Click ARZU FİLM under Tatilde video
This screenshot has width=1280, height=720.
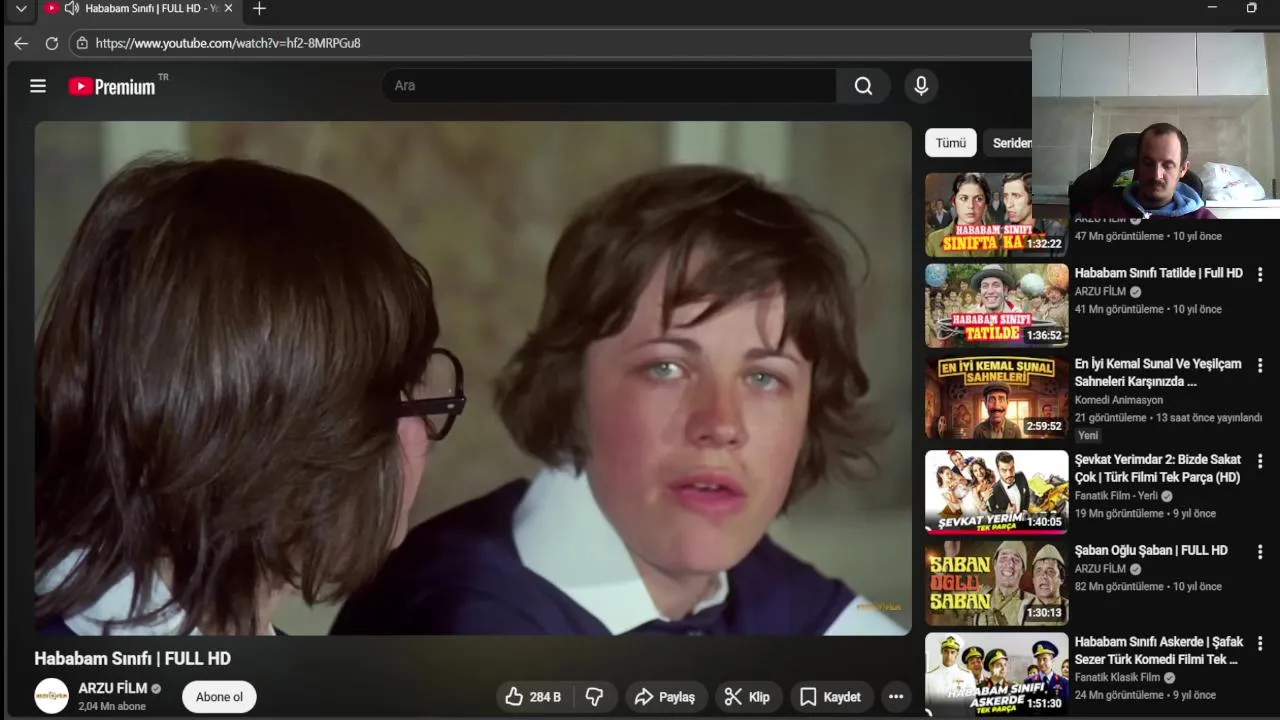click(1100, 291)
